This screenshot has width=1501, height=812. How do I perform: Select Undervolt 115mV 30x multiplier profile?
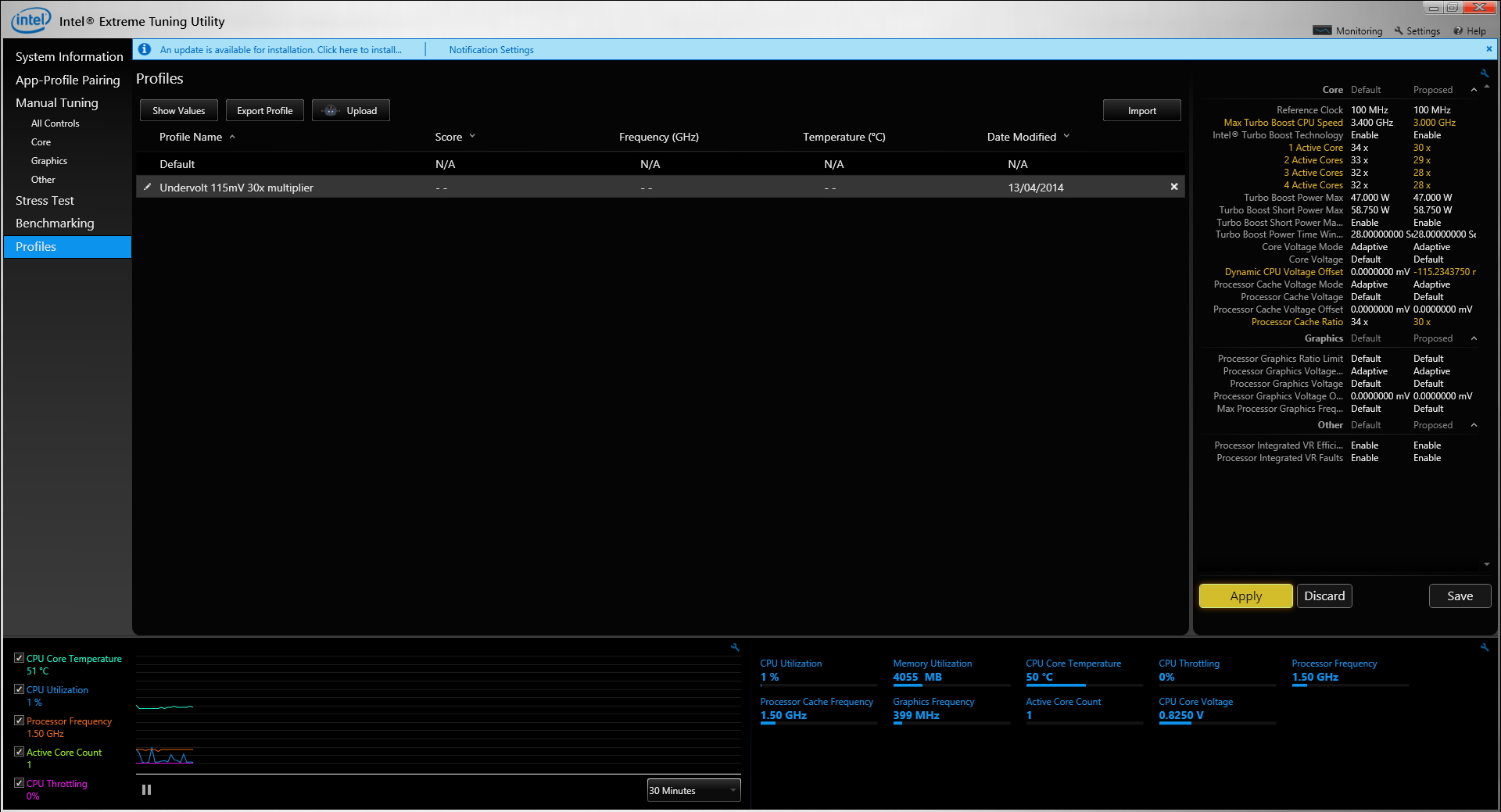(660, 187)
